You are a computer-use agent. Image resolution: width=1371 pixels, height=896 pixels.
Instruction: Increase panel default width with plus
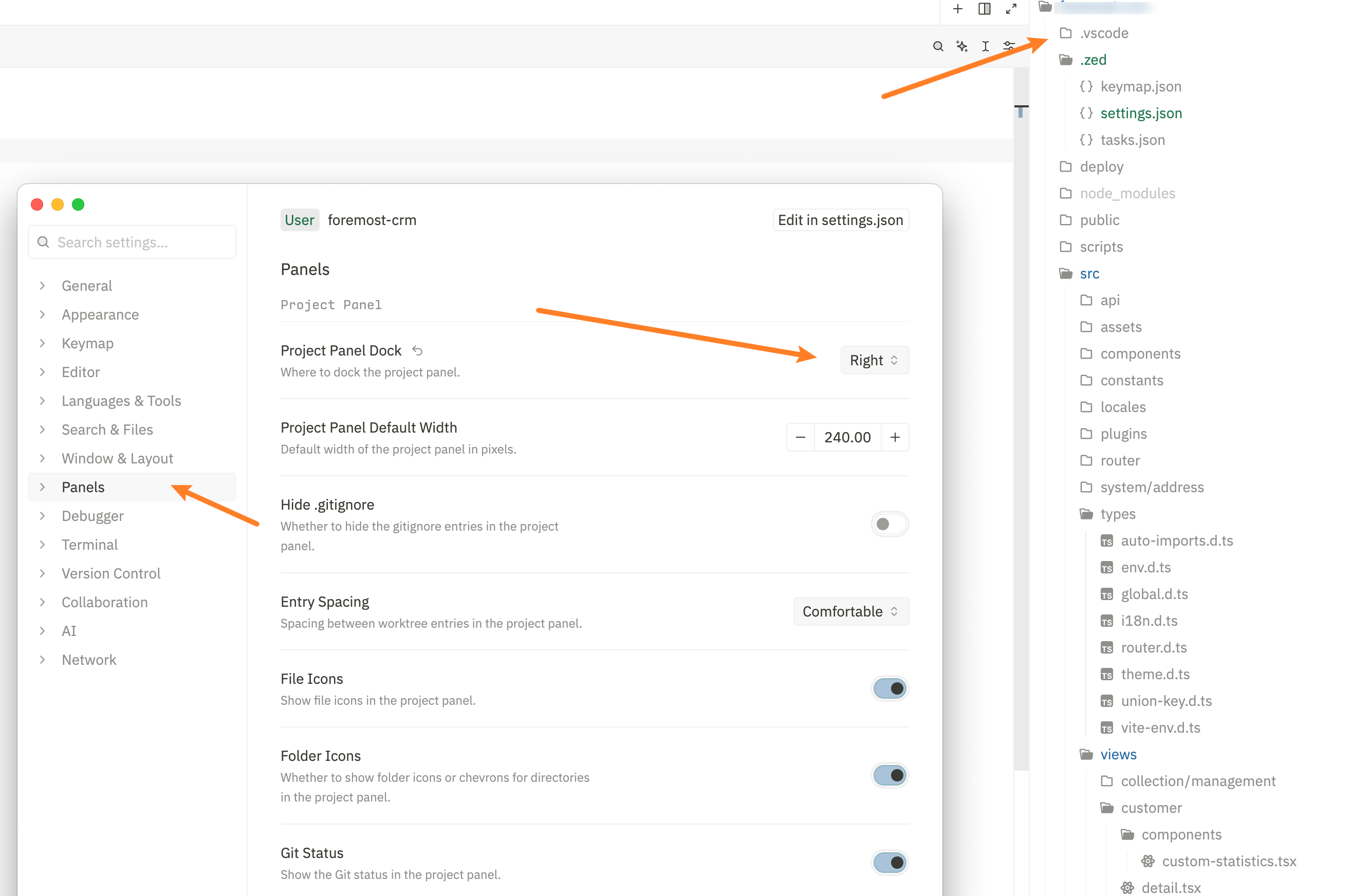tap(895, 437)
